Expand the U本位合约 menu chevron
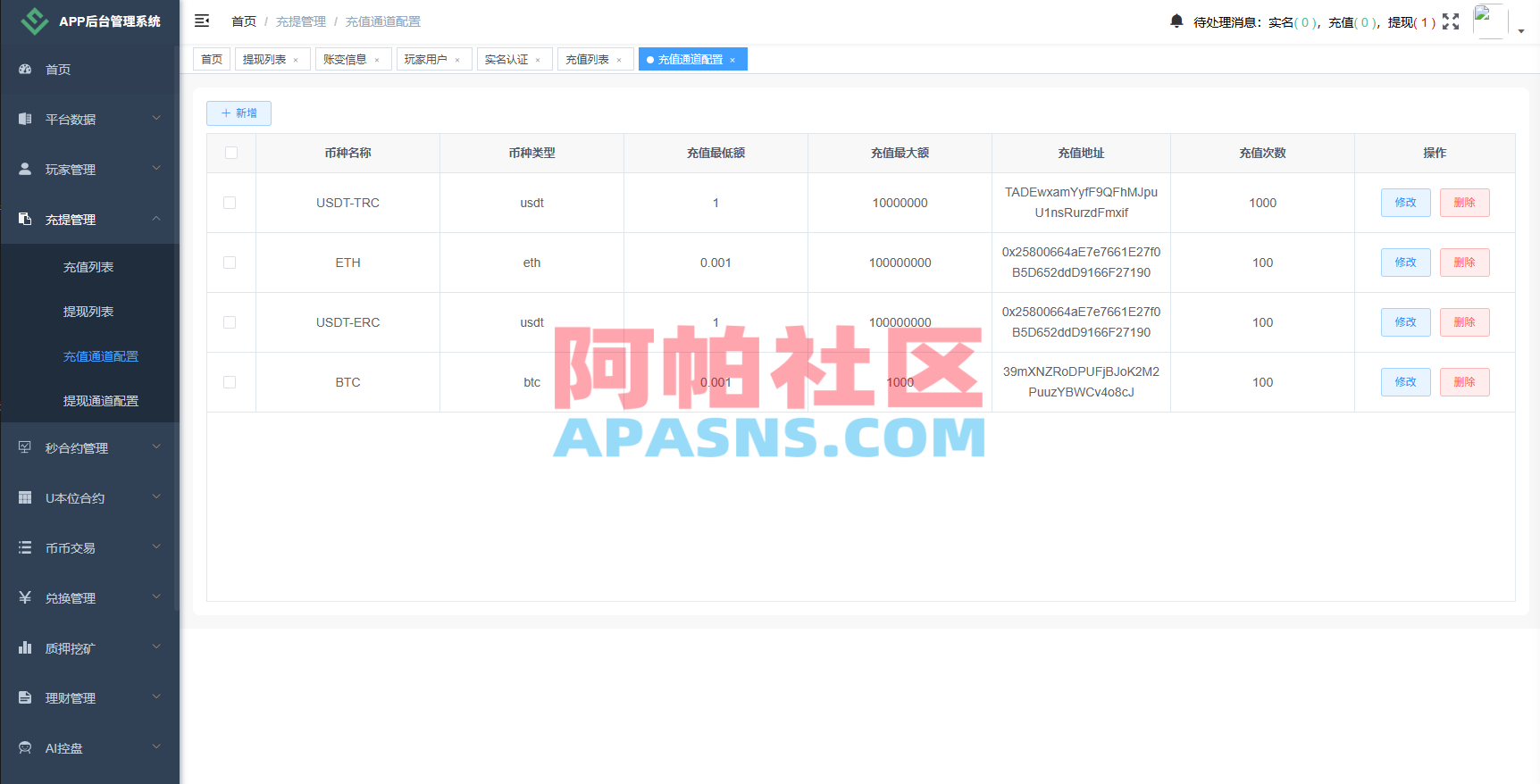This screenshot has width=1540, height=784. pos(156,496)
